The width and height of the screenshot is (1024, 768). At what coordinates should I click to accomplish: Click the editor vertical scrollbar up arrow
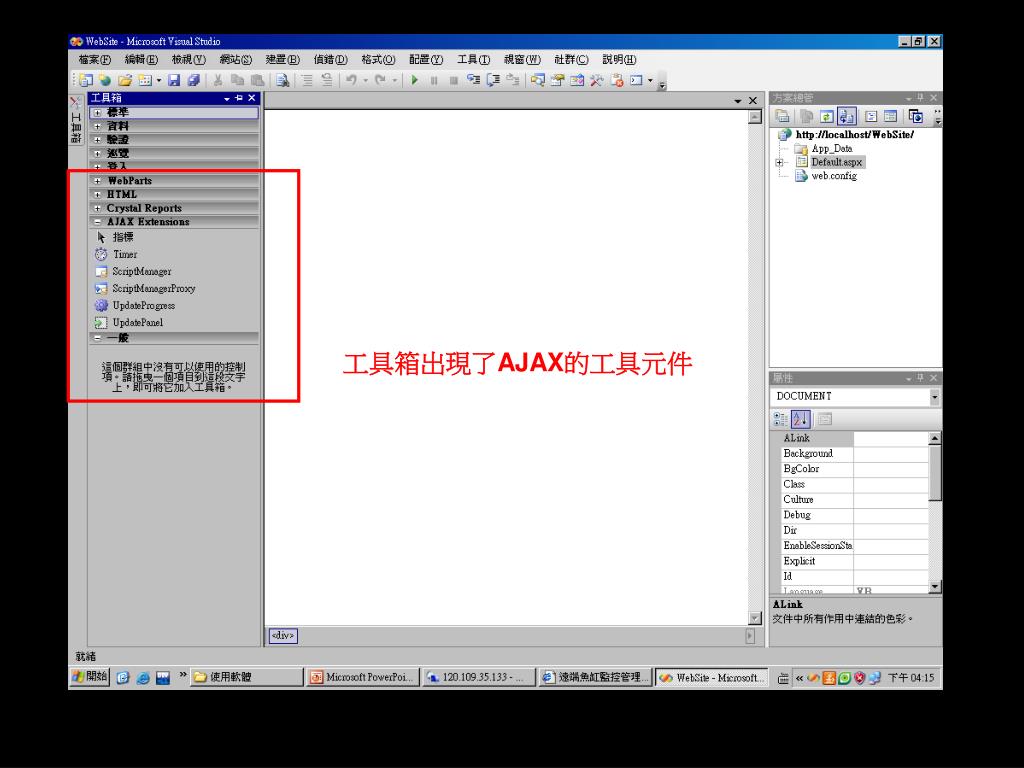tap(755, 117)
